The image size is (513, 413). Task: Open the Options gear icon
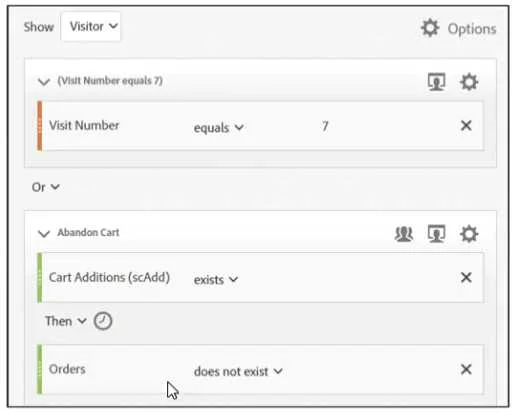[x=430, y=28]
